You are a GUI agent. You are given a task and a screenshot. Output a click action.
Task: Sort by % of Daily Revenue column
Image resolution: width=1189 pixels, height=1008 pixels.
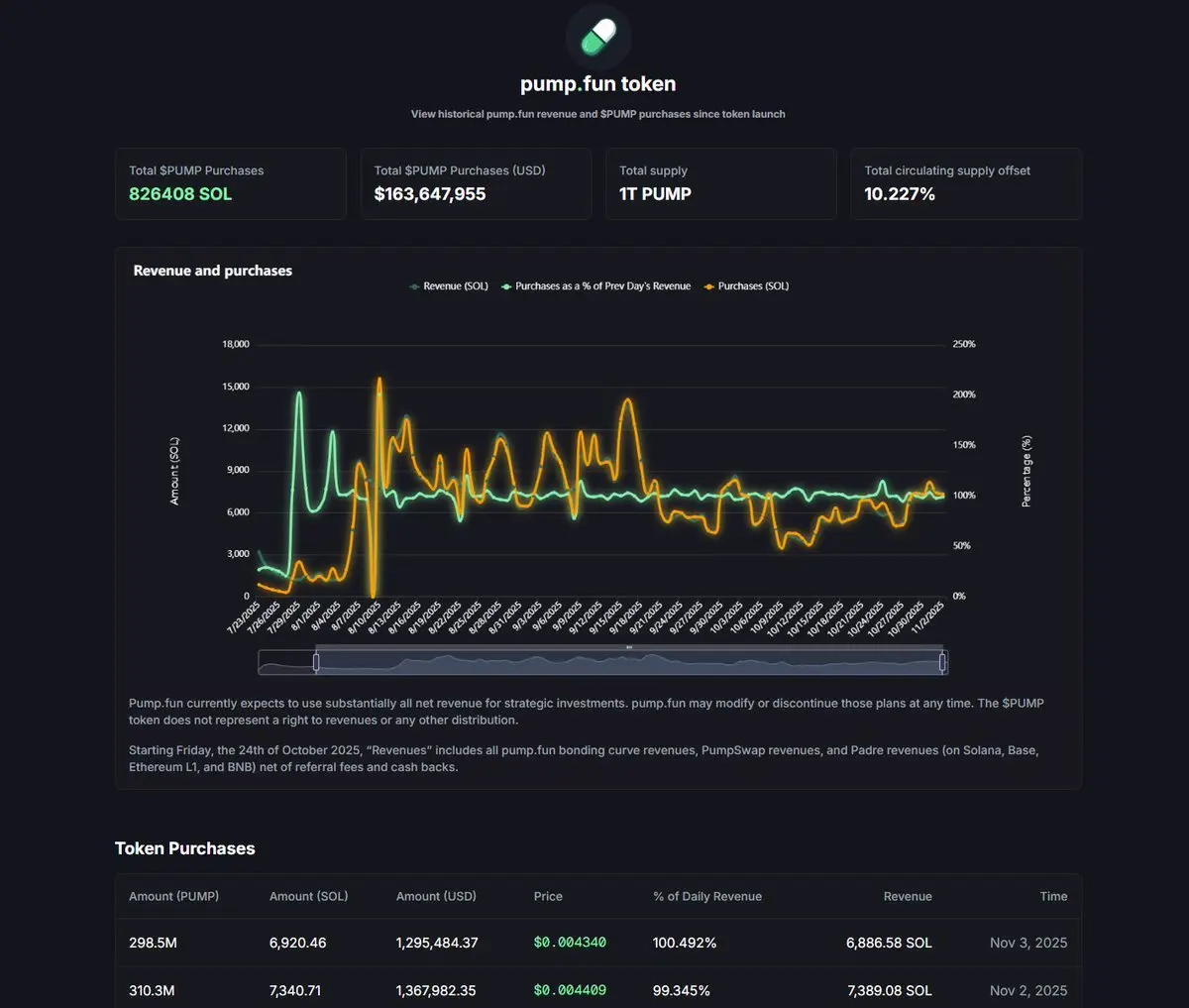click(x=707, y=896)
